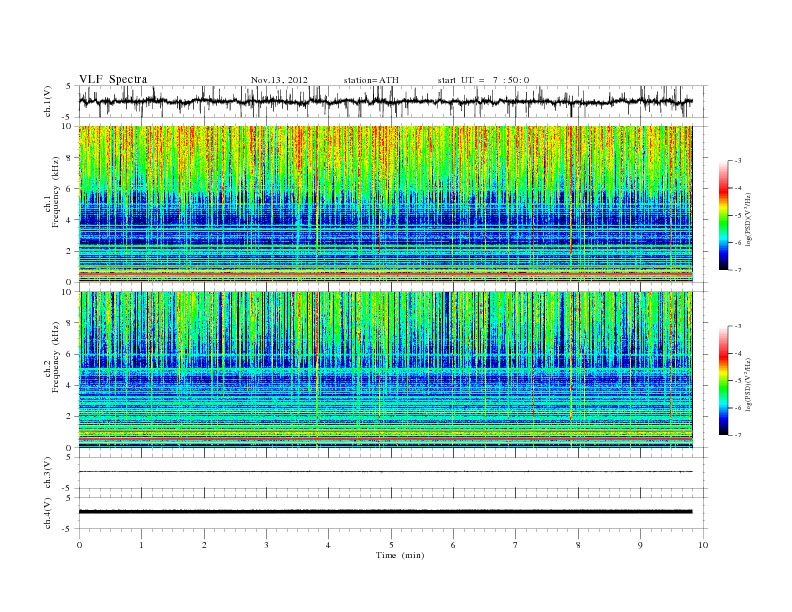Click the ch.1 "Frequency (kHz)" axis label
Viewport: 792px width, 612px height.
pos(56,192)
